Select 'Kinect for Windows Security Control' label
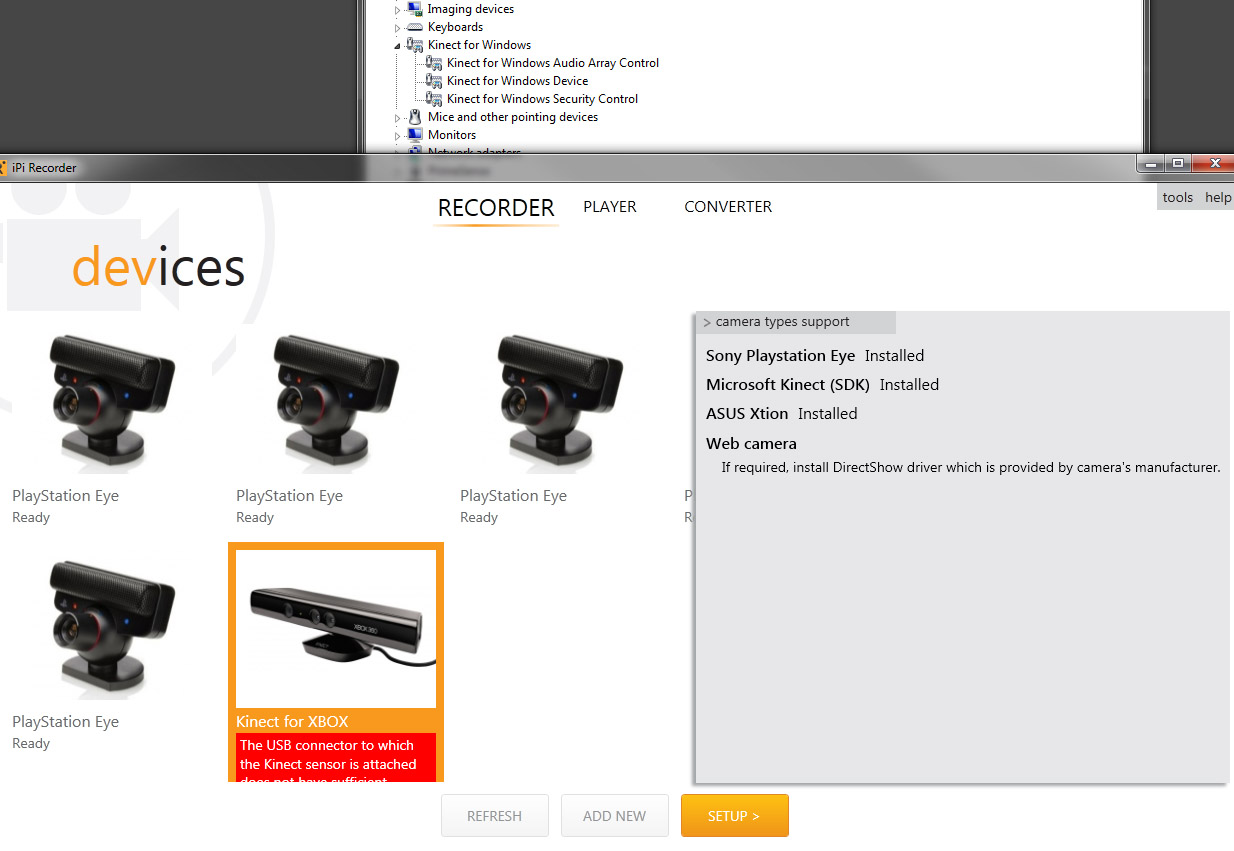This screenshot has height=851, width=1234. coord(542,99)
